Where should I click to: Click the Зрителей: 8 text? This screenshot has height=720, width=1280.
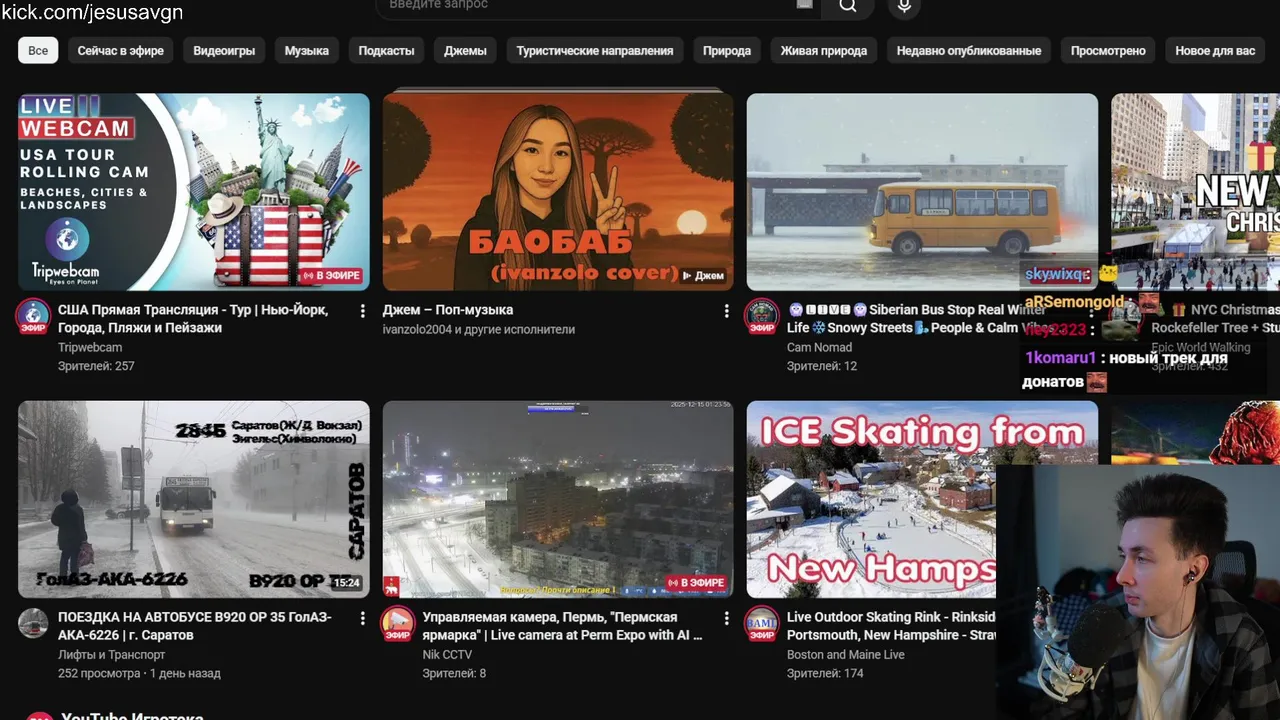(454, 674)
